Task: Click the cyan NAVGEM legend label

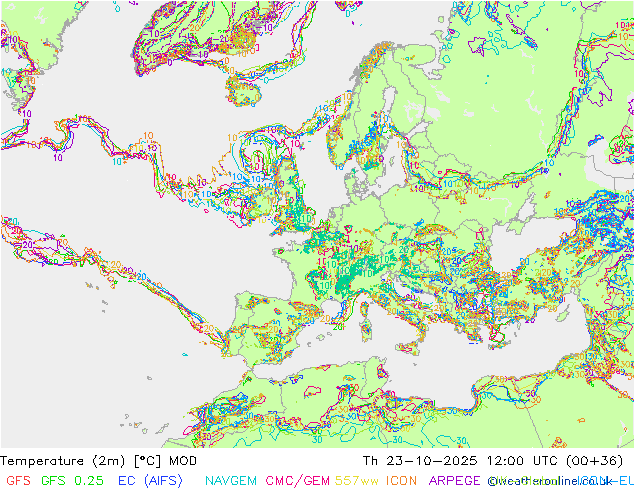Action: click(231, 480)
